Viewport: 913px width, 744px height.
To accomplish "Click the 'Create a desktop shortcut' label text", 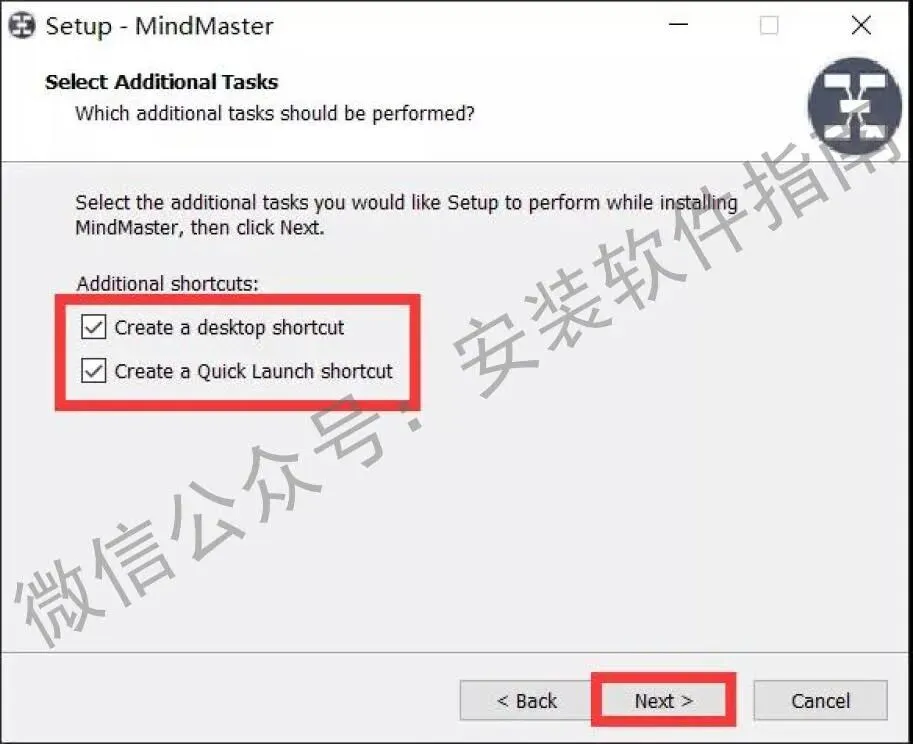I will point(229,328).
